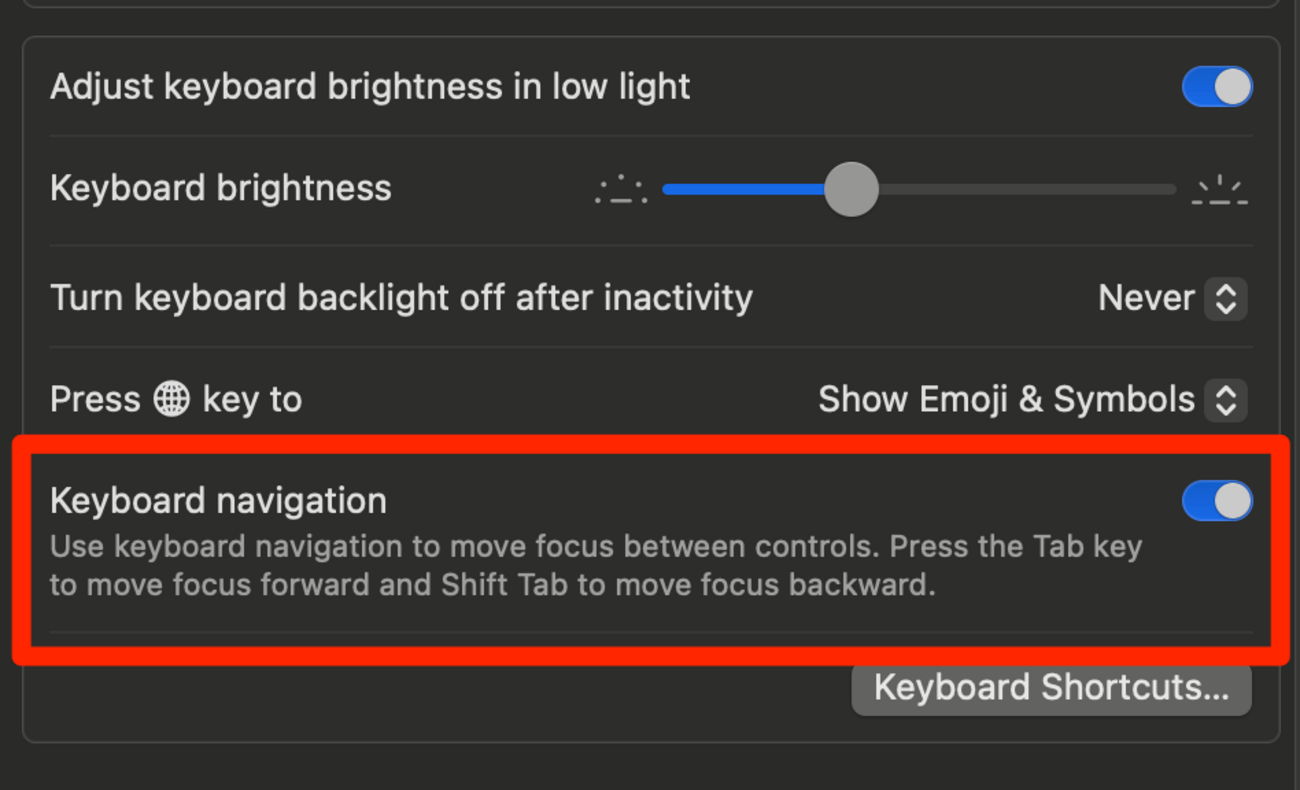Click the Keyboard navigation heading text

pos(218,501)
